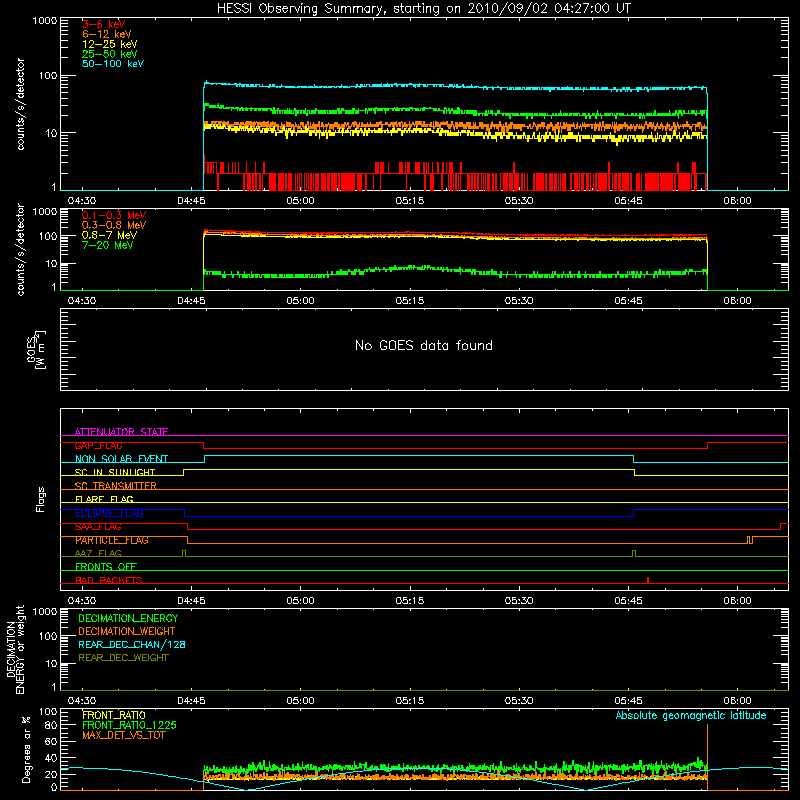Click the 0.8-7 MeV legend label
800x800 pixels.
point(109,235)
